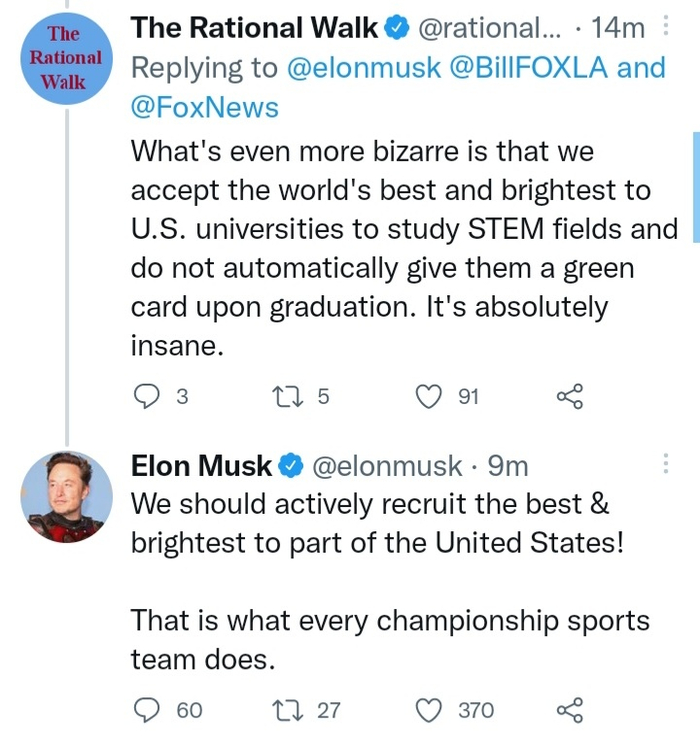
Task: Open more options on Rational Walk tweet
Action: click(667, 27)
